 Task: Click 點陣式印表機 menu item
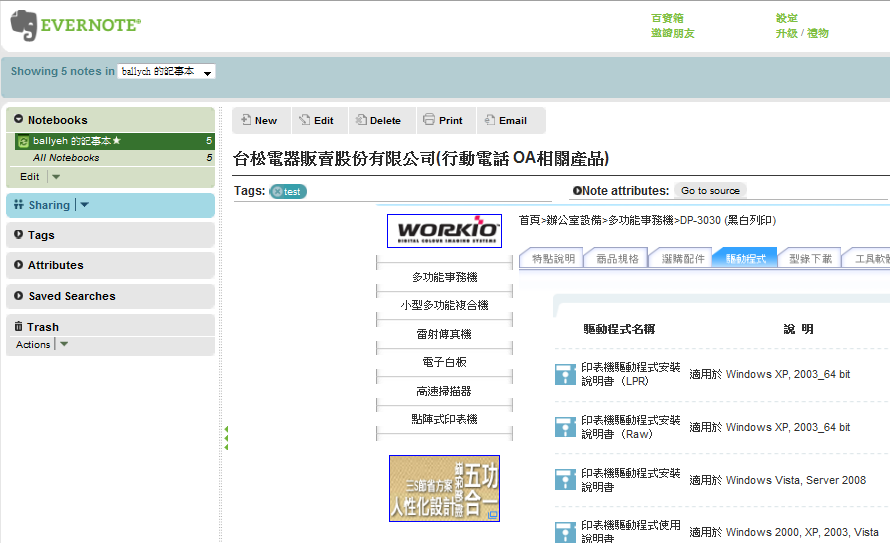click(444, 419)
